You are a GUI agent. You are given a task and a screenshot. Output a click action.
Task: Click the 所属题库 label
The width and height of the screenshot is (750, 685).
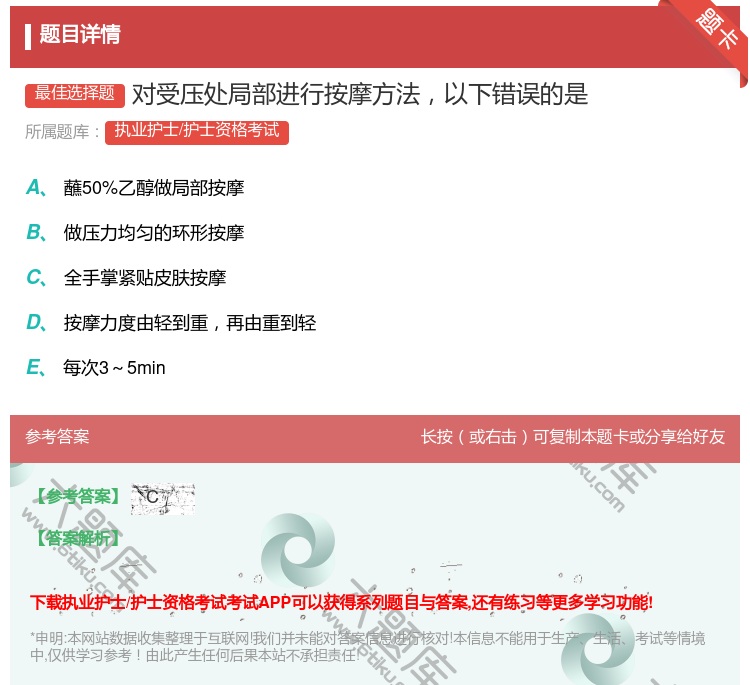tap(62, 132)
